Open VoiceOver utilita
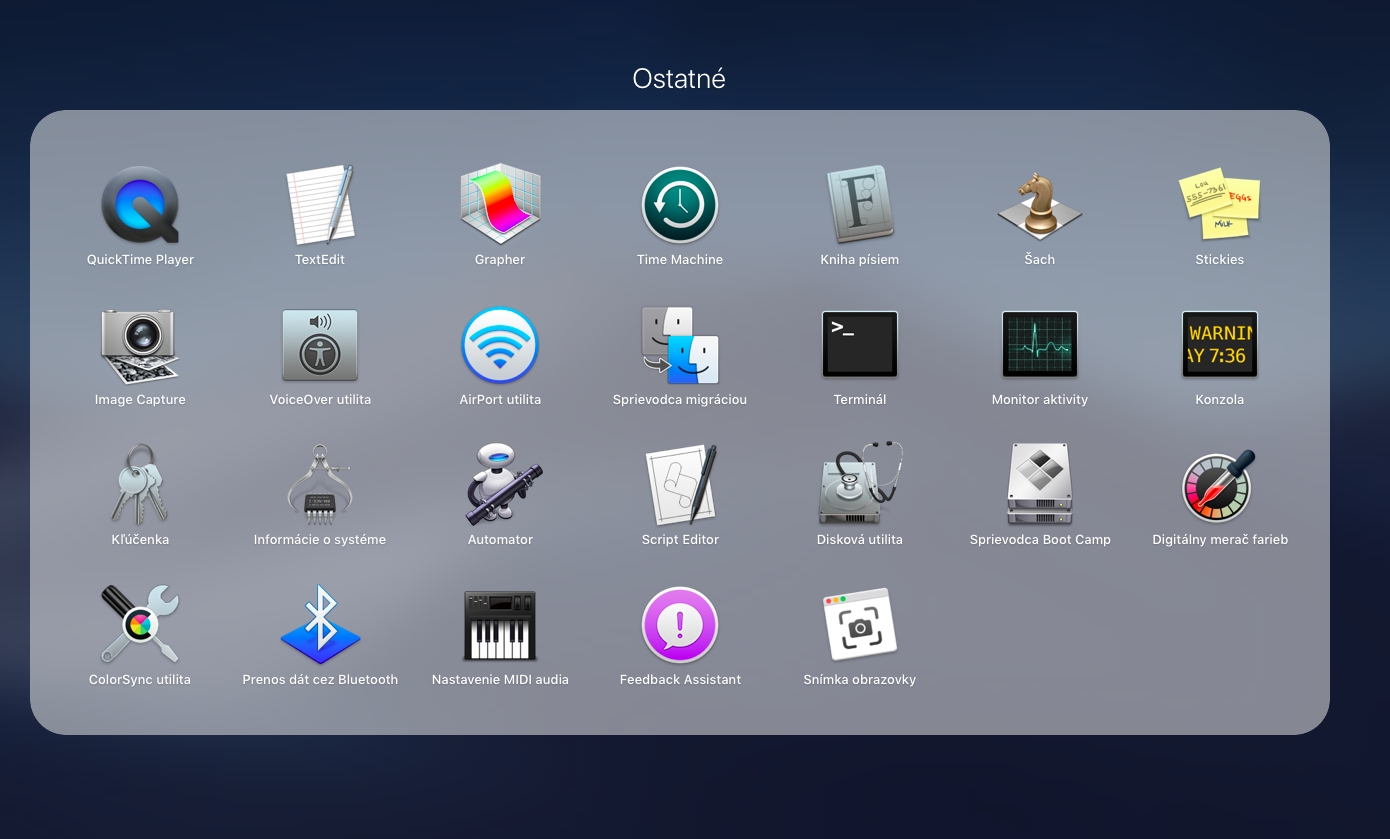This screenshot has height=839, width=1390. [320, 345]
